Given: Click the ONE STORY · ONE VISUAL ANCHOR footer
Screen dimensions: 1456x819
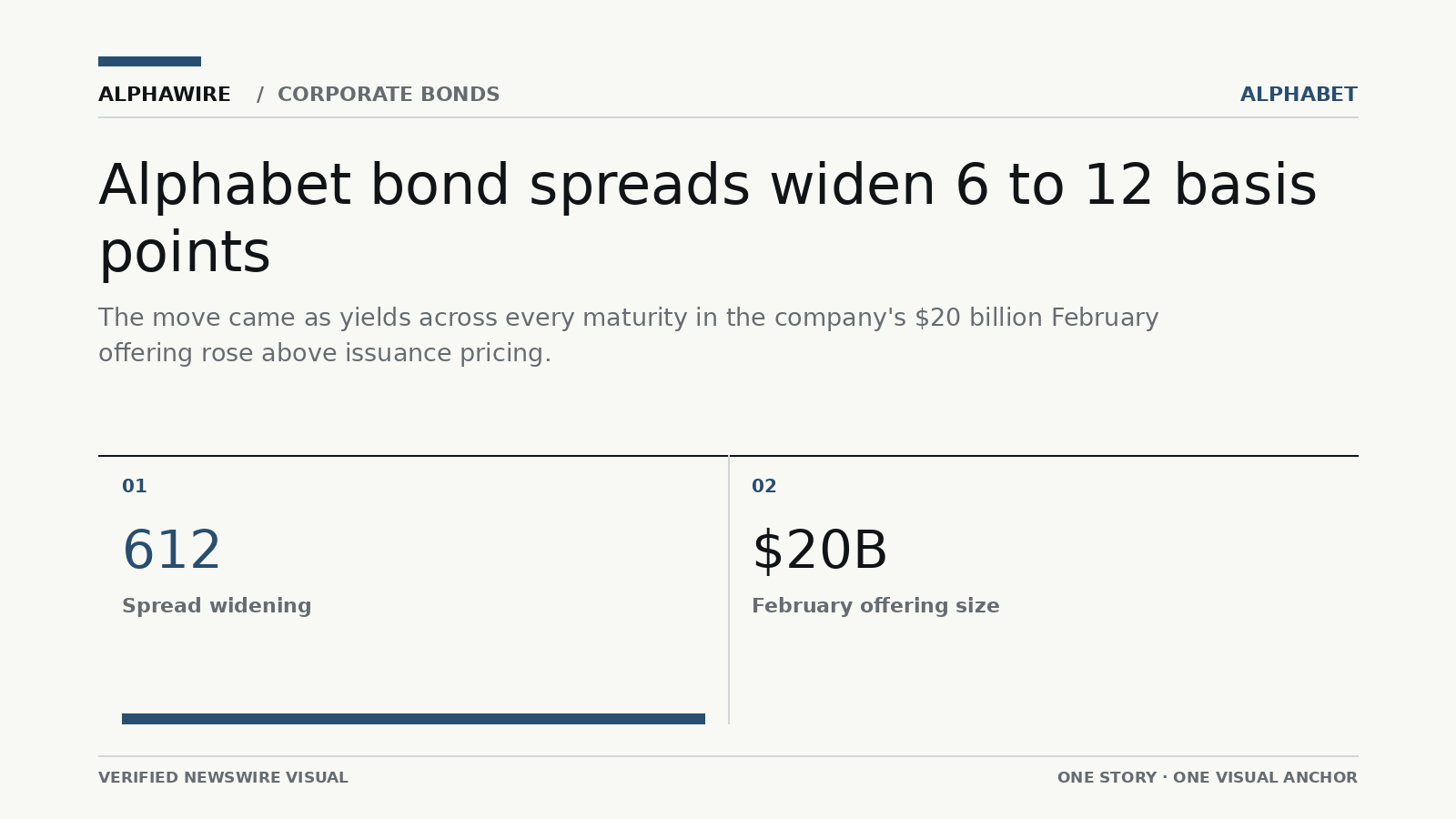Looking at the screenshot, I should pos(1207,778).
